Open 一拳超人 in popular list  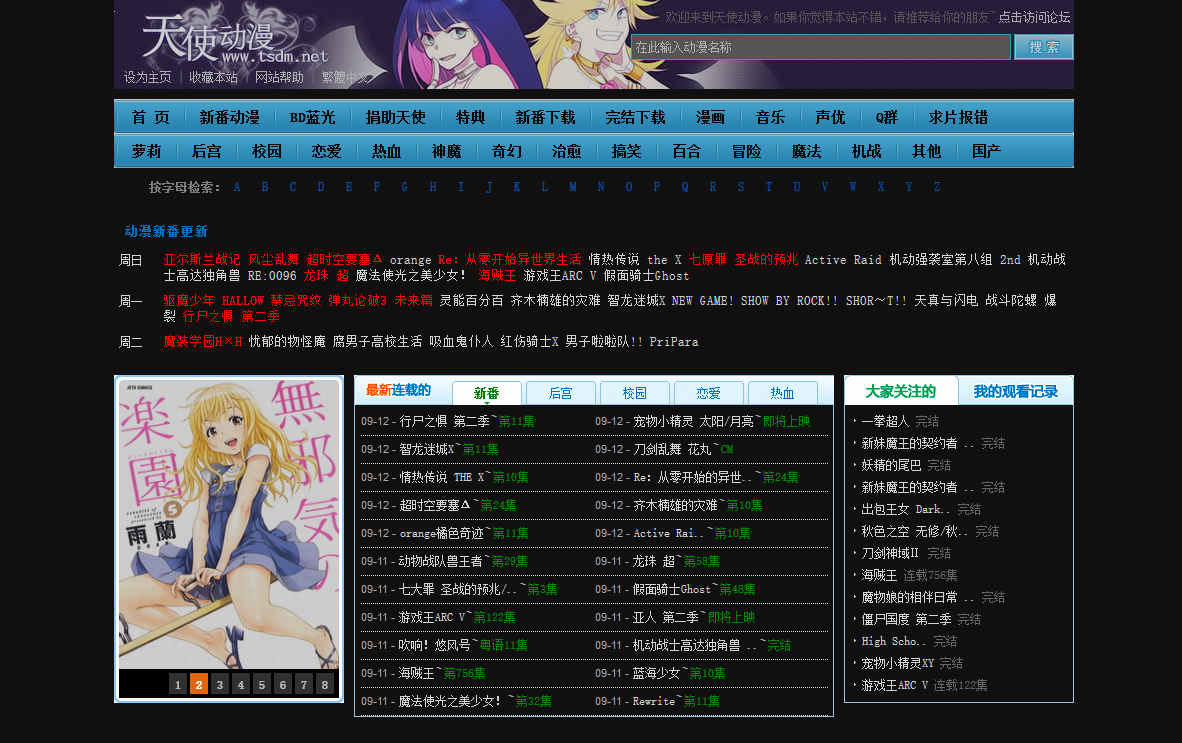coord(886,421)
